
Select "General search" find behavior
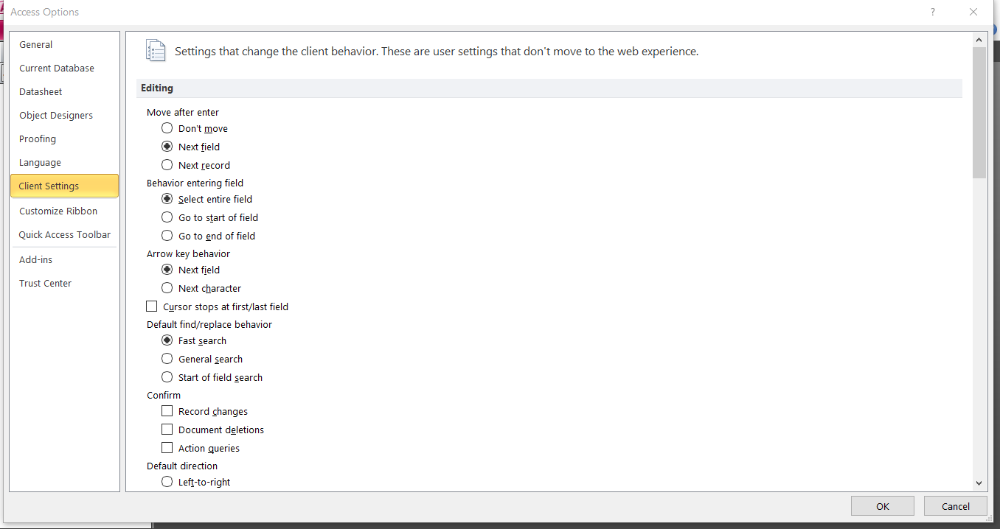click(x=167, y=359)
